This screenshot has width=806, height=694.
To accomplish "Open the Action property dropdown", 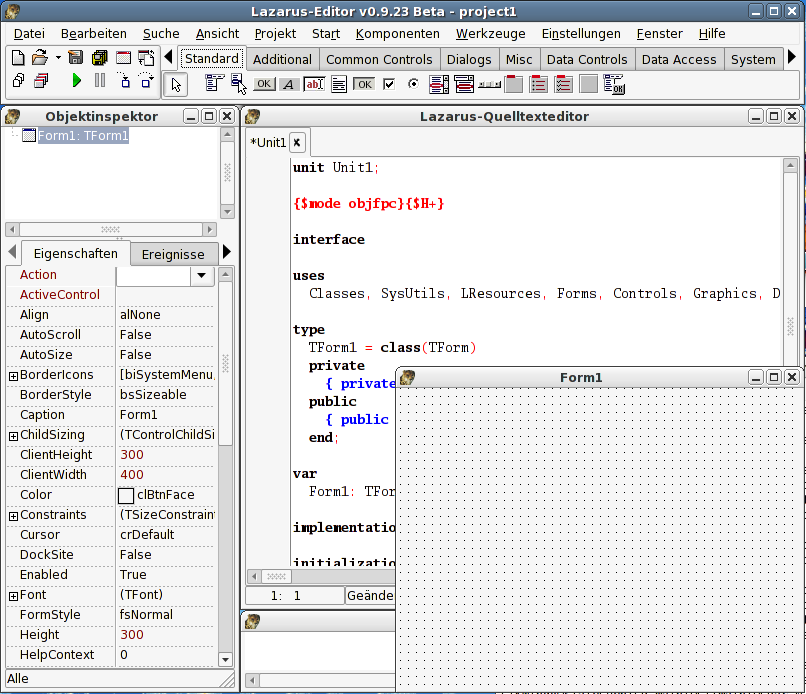I will pos(202,275).
